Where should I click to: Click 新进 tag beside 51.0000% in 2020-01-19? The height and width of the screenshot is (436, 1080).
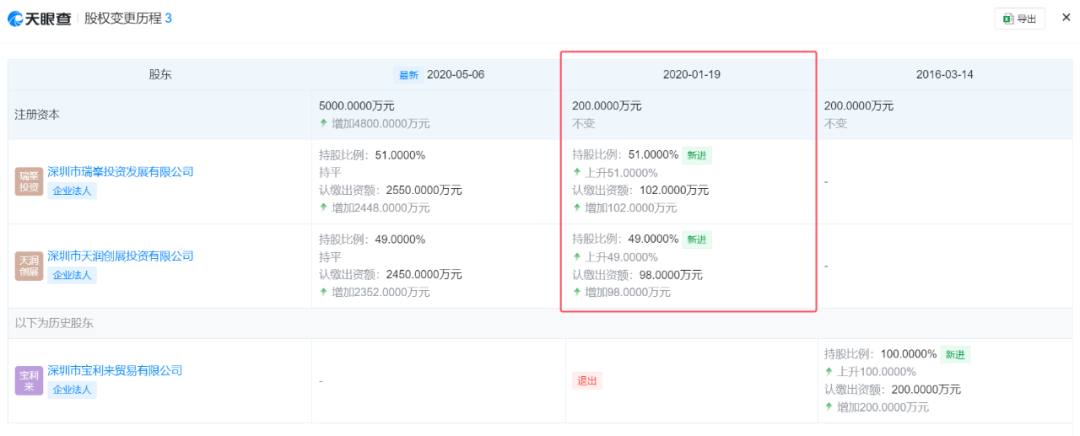point(697,155)
